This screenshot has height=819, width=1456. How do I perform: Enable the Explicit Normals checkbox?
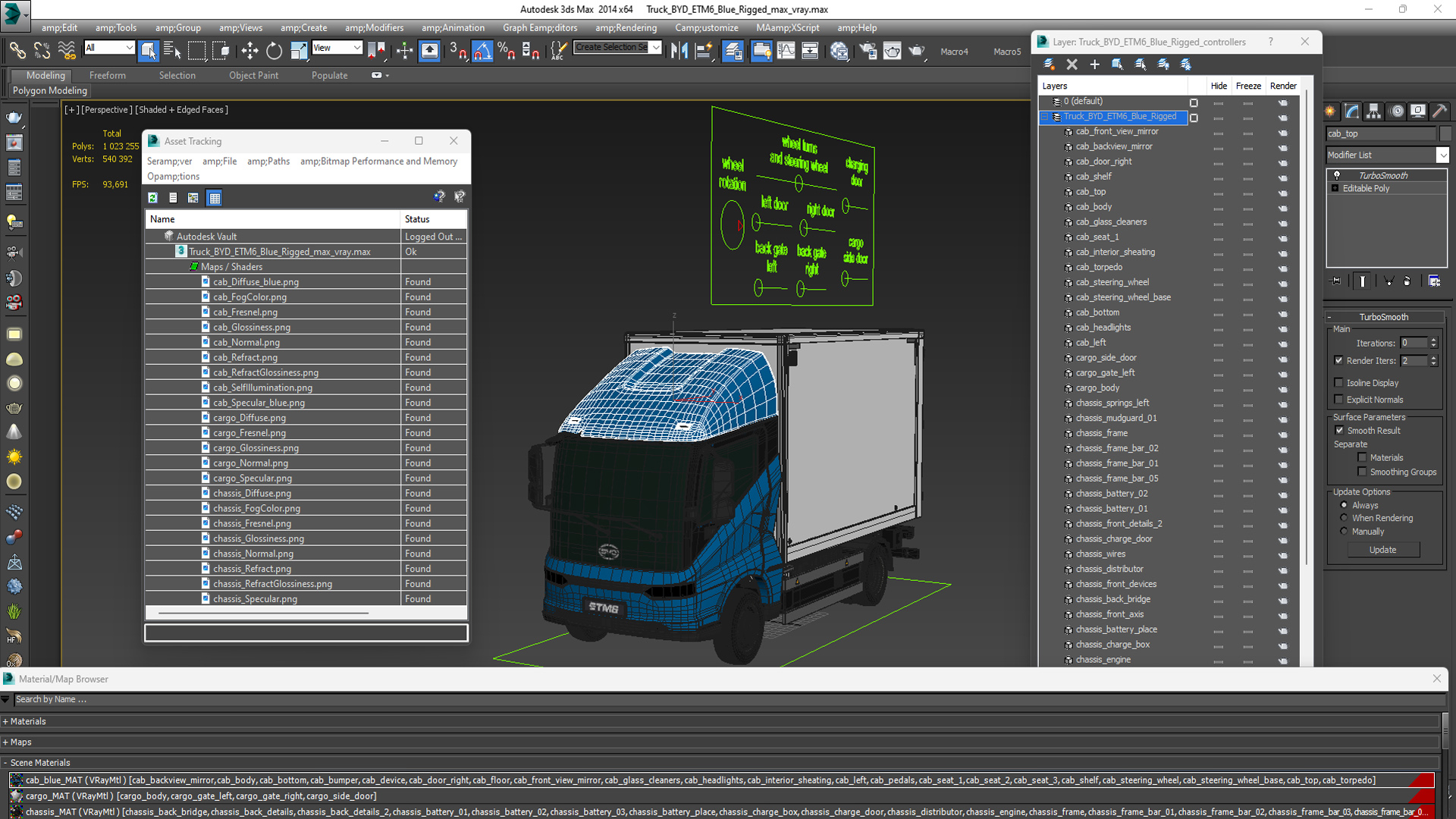tap(1338, 400)
